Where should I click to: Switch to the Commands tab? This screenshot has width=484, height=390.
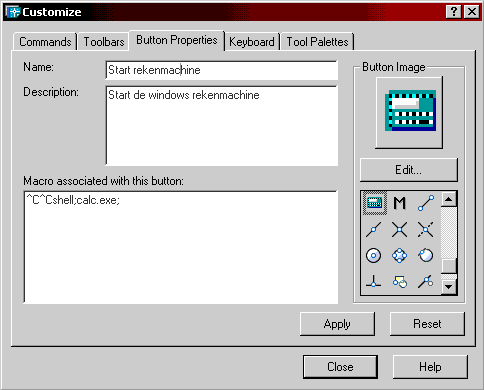click(x=45, y=42)
